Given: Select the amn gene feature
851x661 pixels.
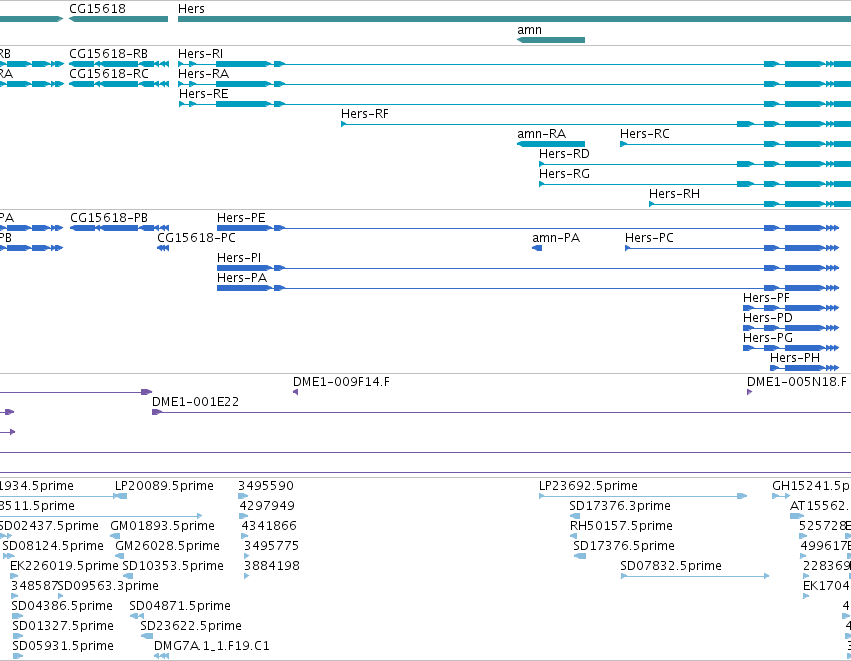Looking at the screenshot, I should click(x=550, y=40).
